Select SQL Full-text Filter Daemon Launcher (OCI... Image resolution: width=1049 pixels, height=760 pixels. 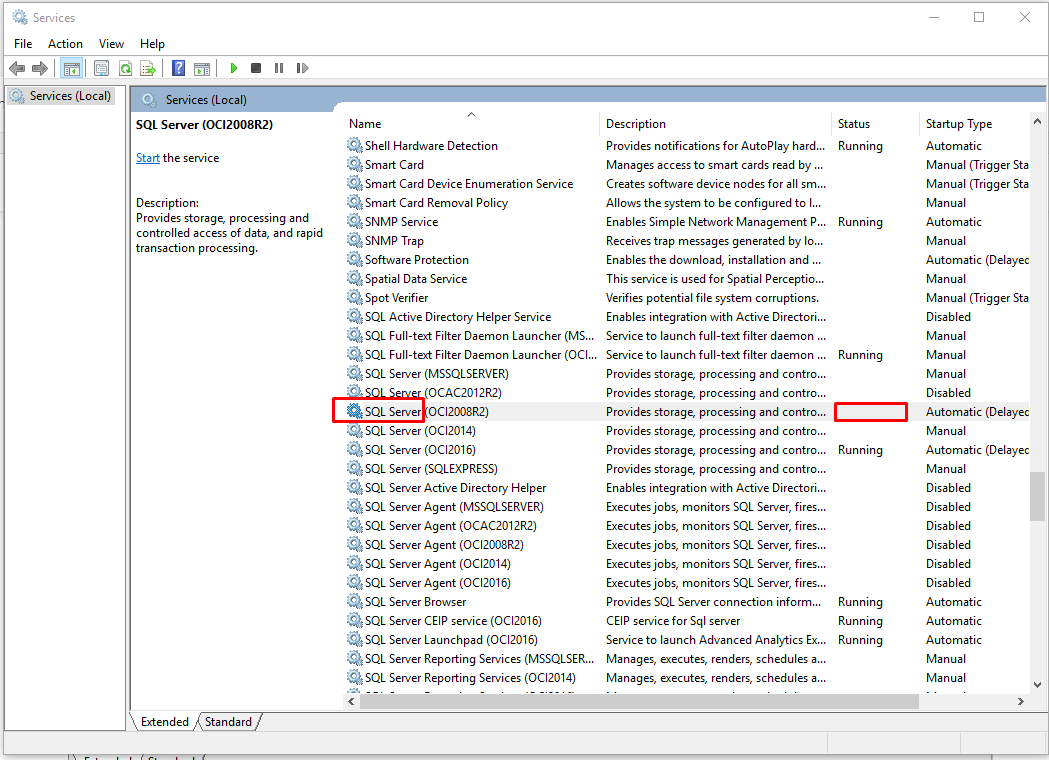click(x=688, y=355)
